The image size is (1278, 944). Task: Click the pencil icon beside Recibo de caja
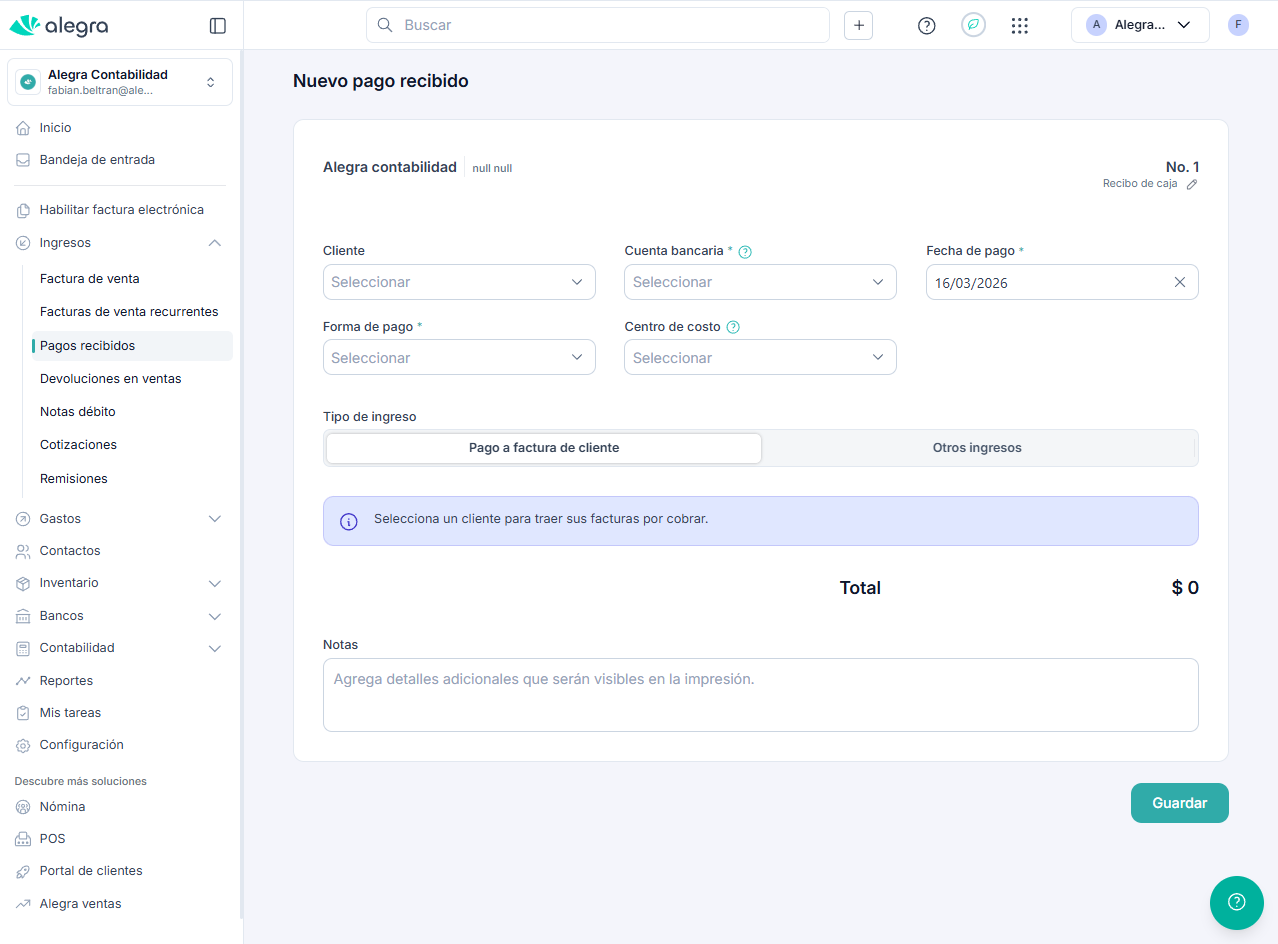click(x=1191, y=184)
